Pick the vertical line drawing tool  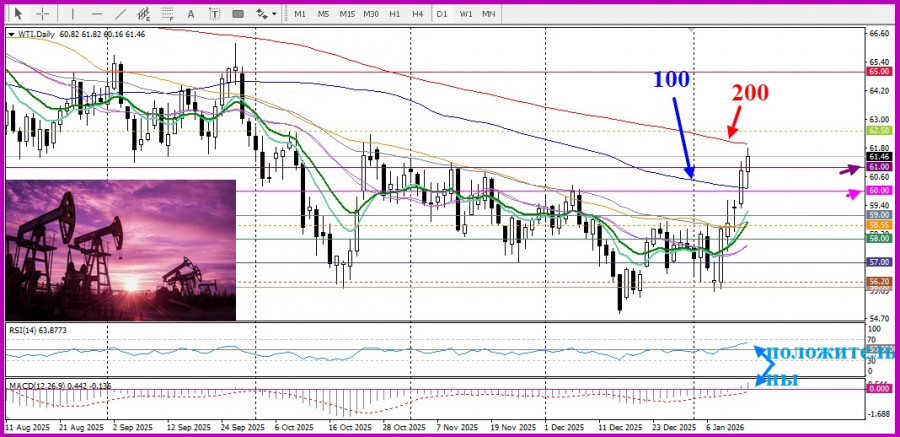pyautogui.click(x=71, y=13)
